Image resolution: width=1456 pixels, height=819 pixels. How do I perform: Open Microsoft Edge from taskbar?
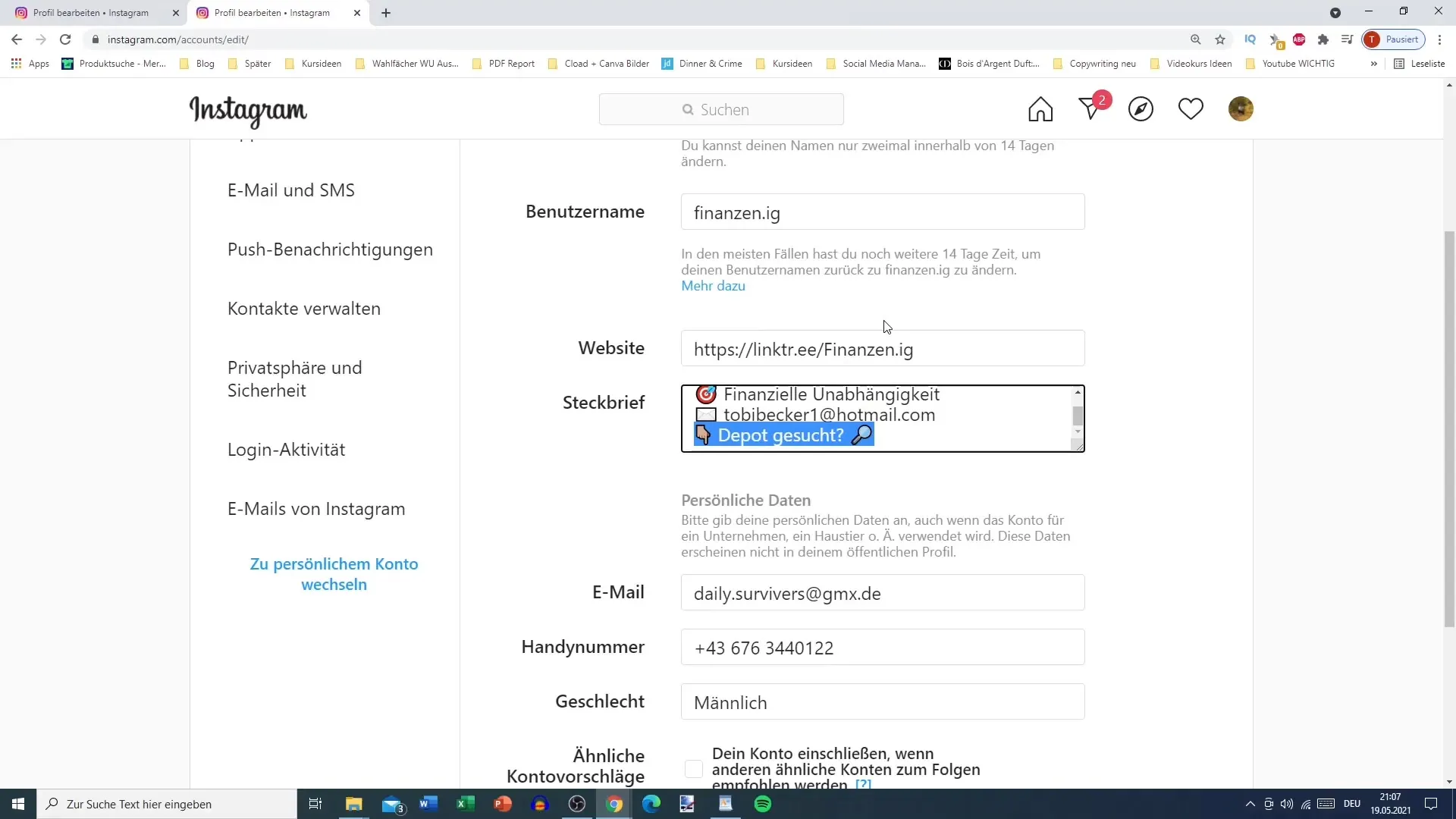click(651, 804)
